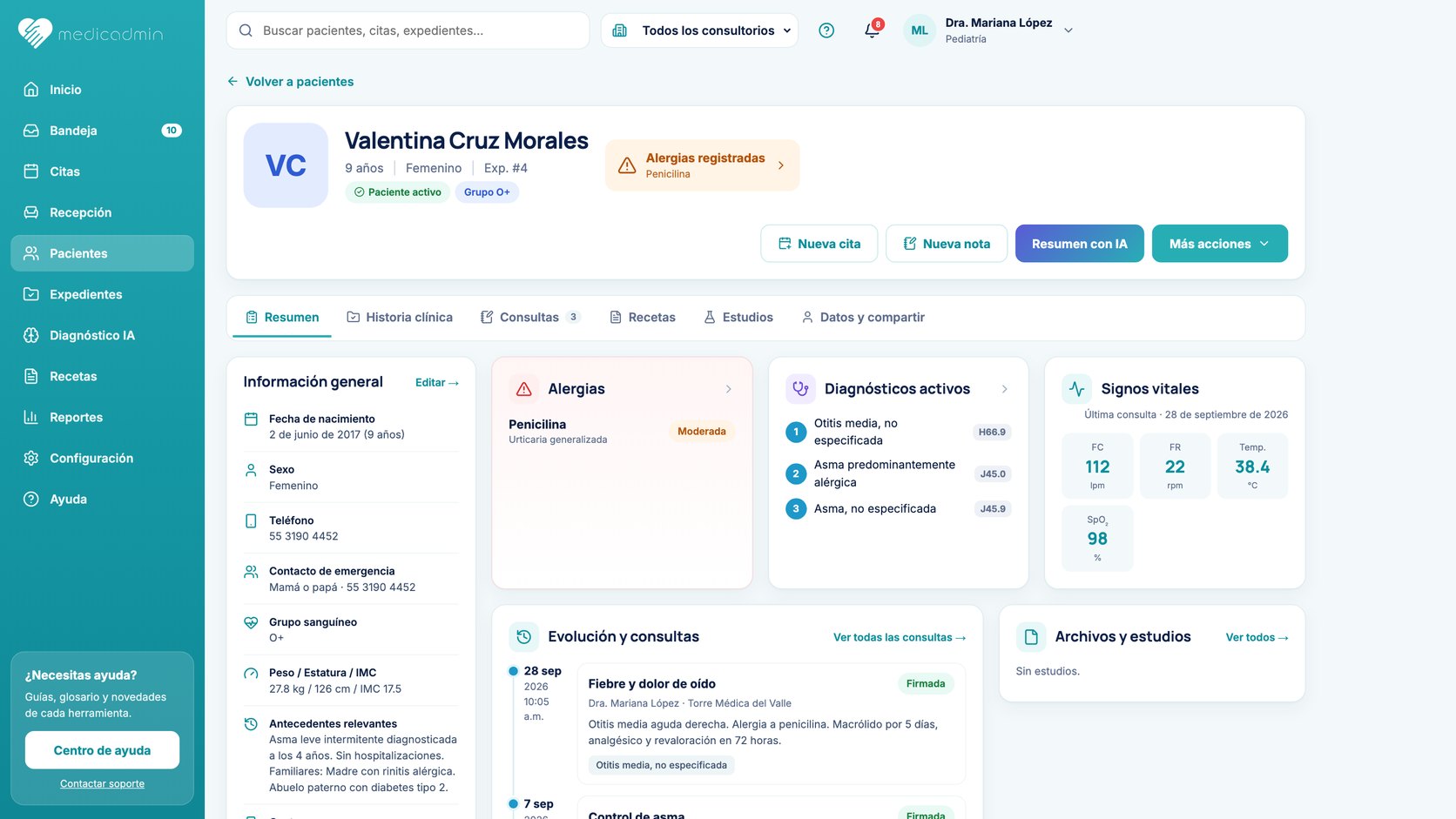The height and width of the screenshot is (819, 1456).
Task: Expand the Alergias card chevron
Action: [x=729, y=389]
